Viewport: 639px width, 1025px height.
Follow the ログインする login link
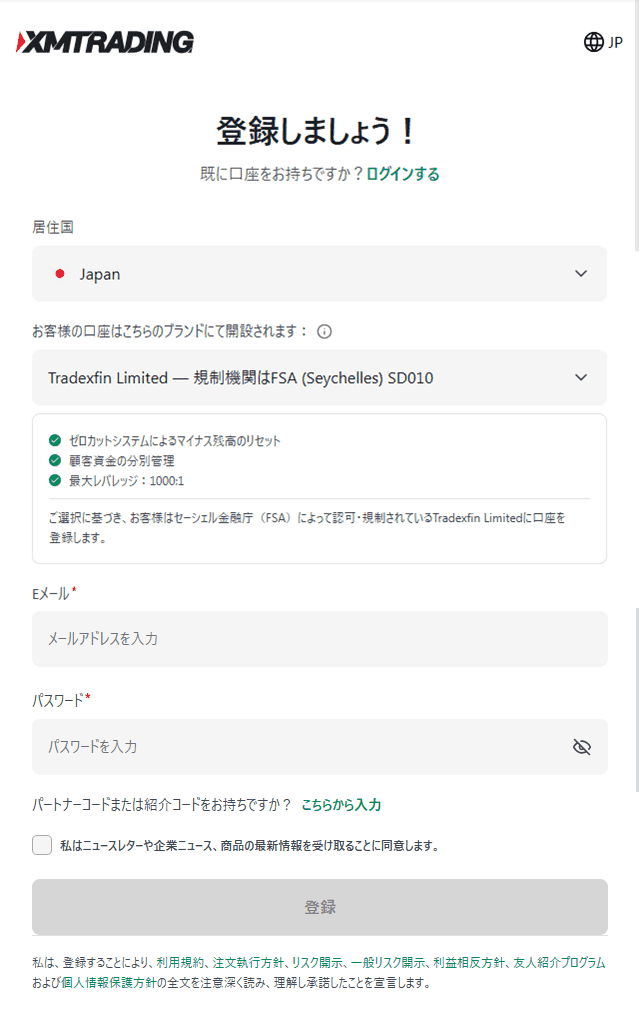pyautogui.click(x=402, y=174)
